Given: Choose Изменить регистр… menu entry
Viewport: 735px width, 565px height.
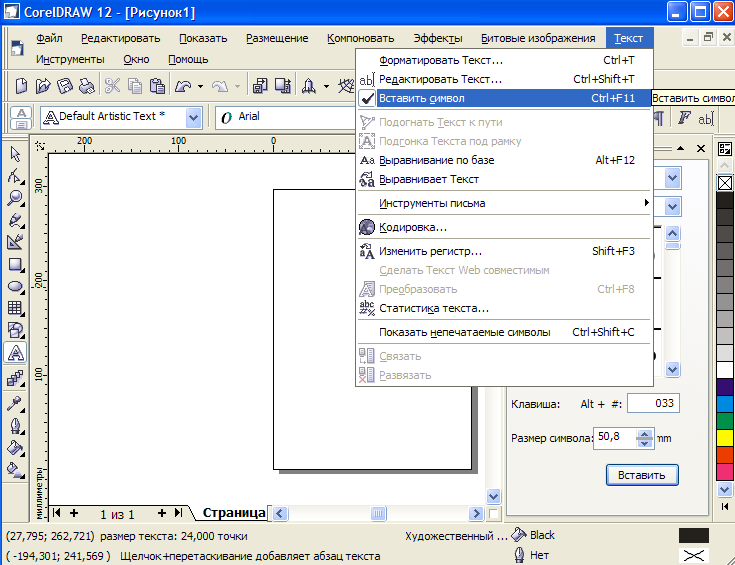Looking at the screenshot, I should coord(504,251).
